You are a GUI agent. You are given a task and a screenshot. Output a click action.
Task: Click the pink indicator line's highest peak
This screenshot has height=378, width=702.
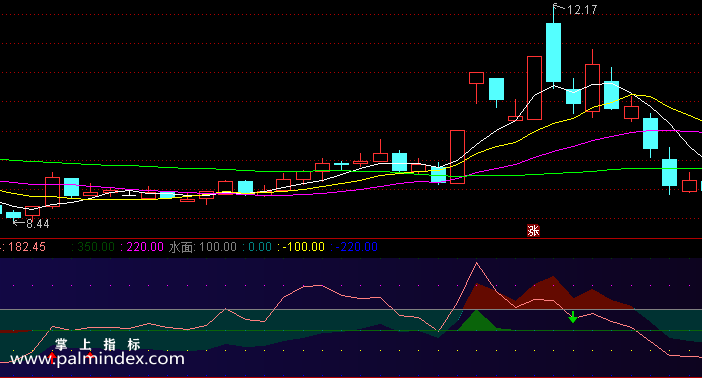coord(476,263)
